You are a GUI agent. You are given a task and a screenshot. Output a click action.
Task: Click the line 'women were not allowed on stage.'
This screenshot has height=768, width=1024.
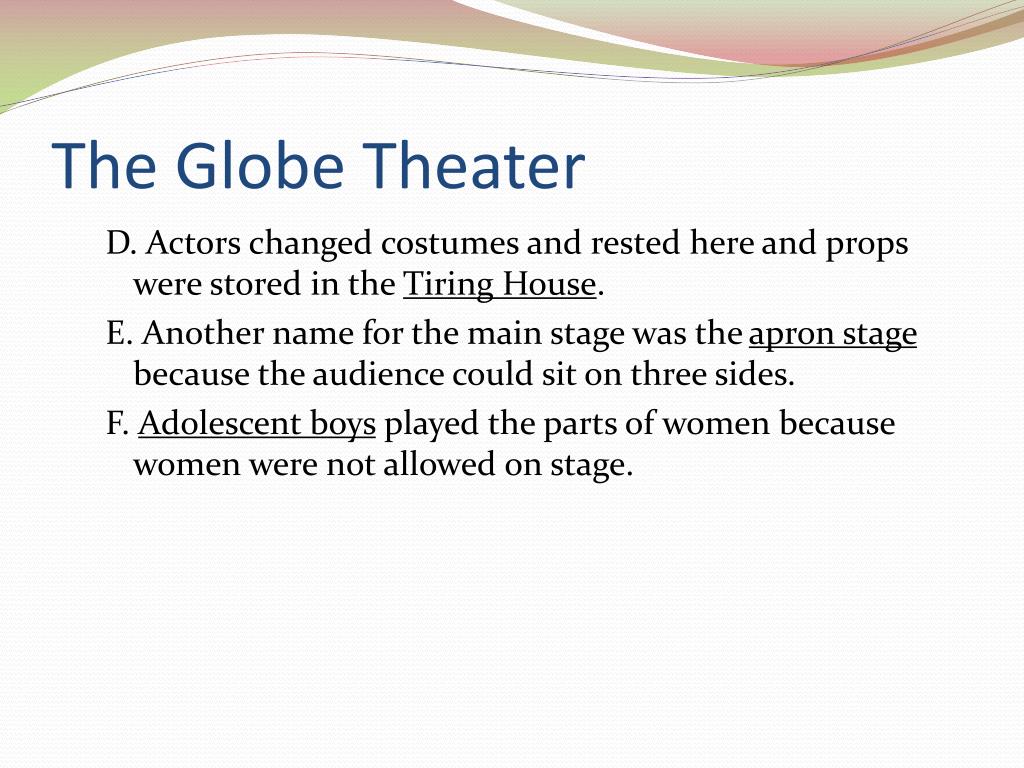tap(383, 465)
